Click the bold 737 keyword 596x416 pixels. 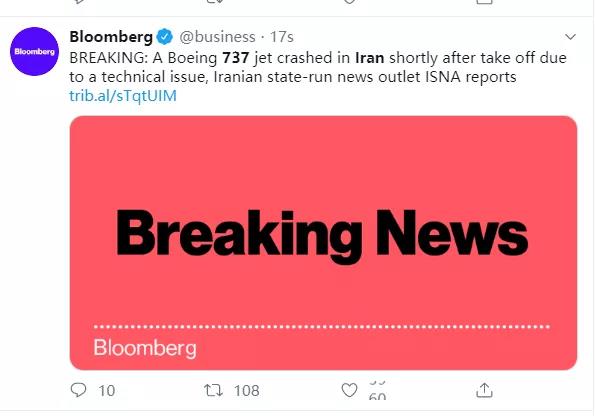point(235,58)
